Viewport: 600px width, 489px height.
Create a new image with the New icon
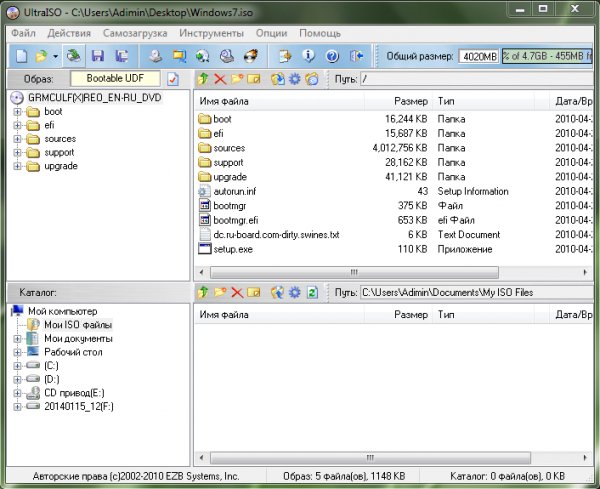pyautogui.click(x=21, y=56)
